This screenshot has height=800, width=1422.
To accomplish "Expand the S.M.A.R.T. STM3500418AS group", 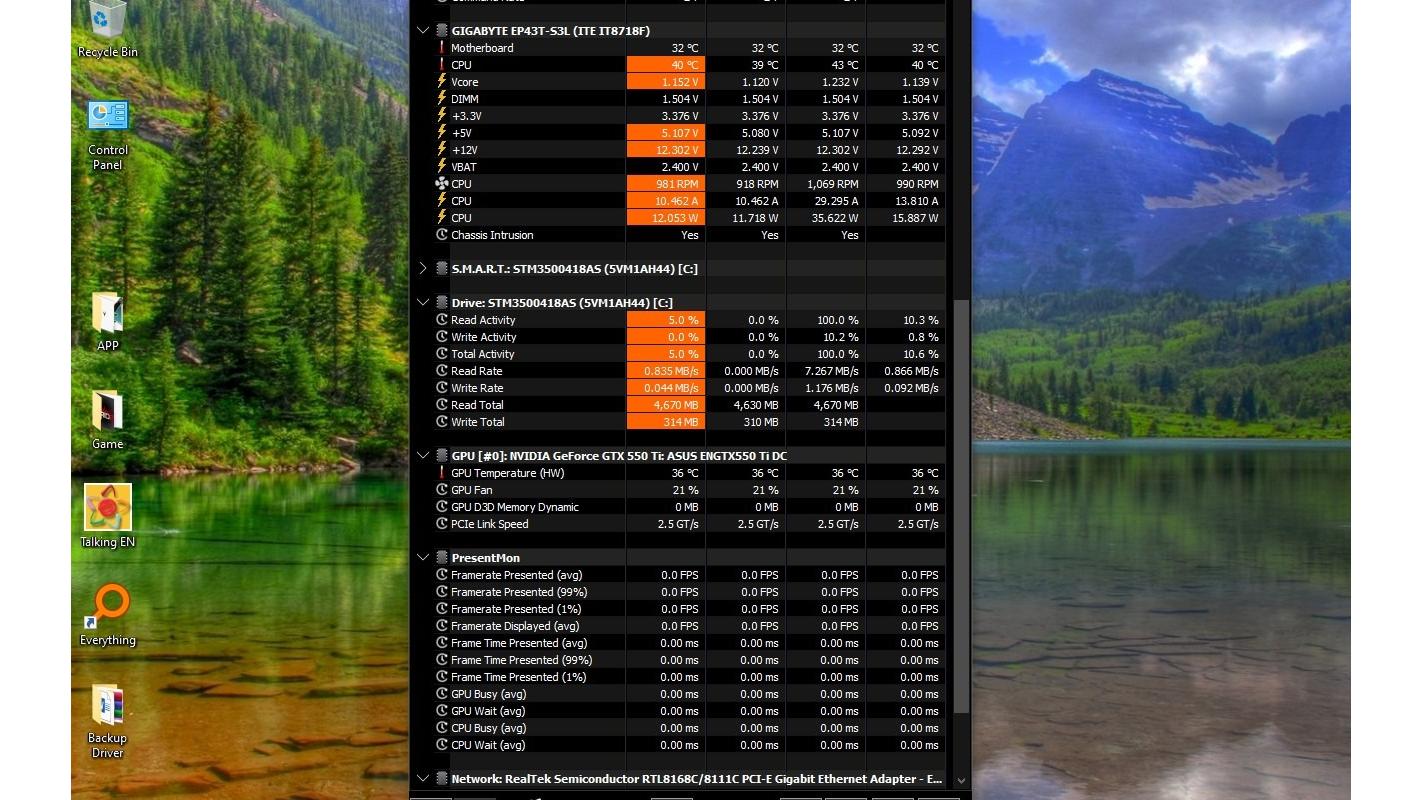I will click(x=423, y=269).
